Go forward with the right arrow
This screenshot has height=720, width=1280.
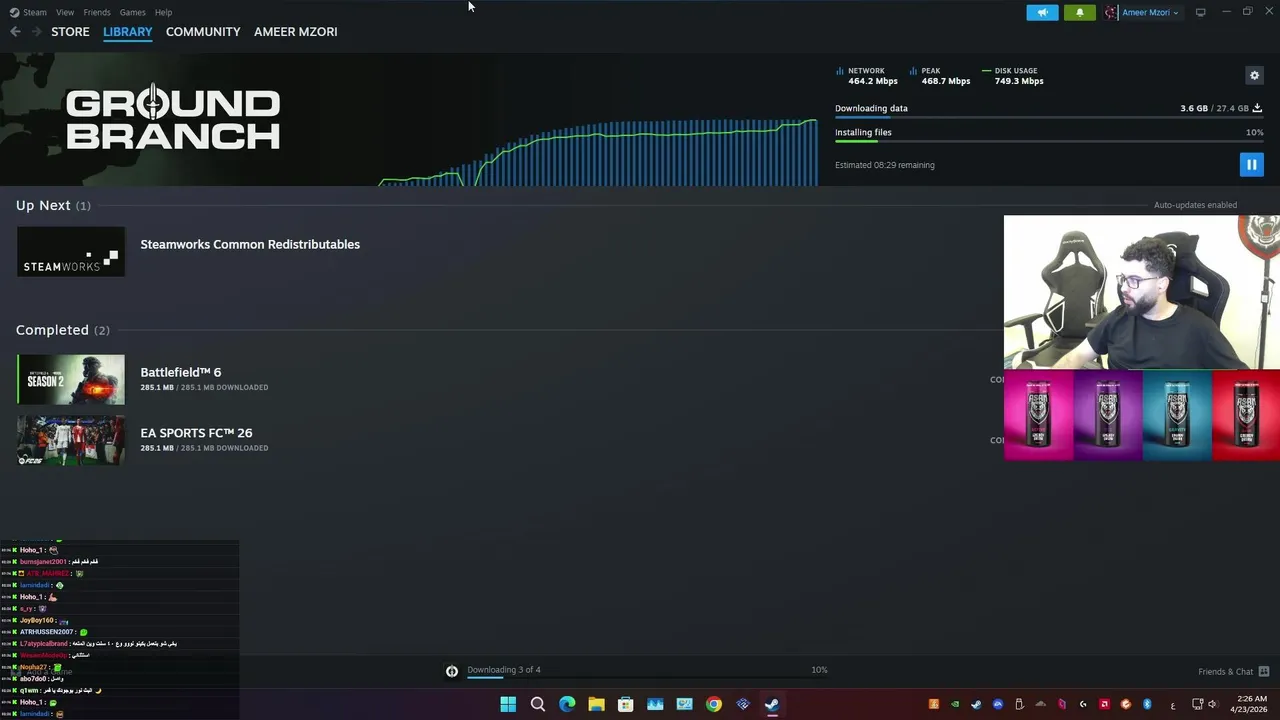coord(37,32)
